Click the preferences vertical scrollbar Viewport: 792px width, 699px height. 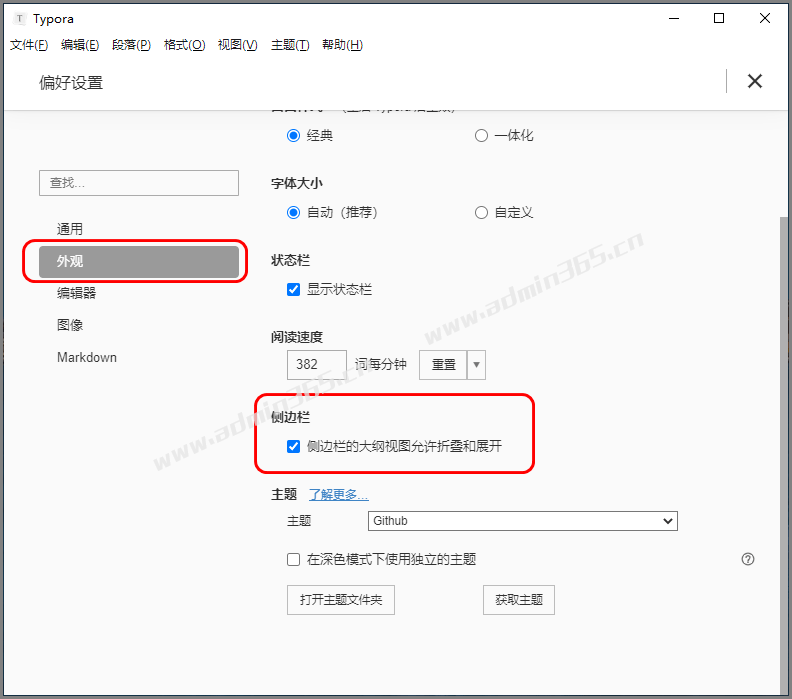click(783, 455)
